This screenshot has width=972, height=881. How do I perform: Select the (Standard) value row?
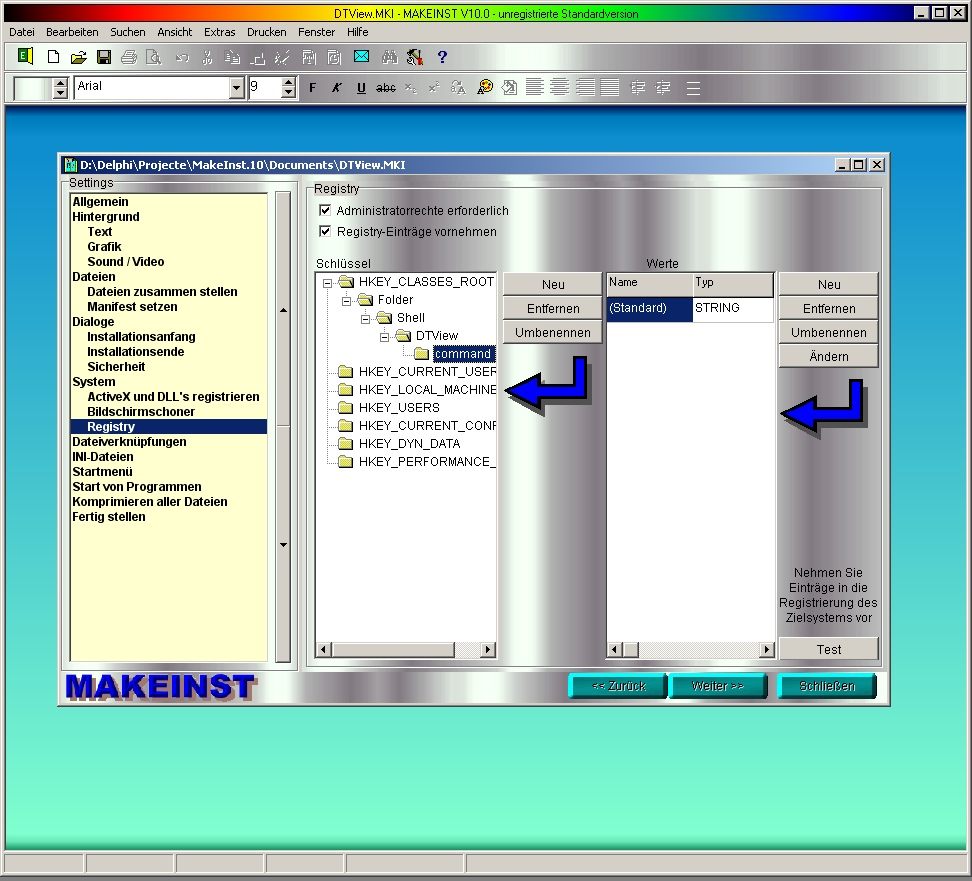pyautogui.click(x=690, y=308)
